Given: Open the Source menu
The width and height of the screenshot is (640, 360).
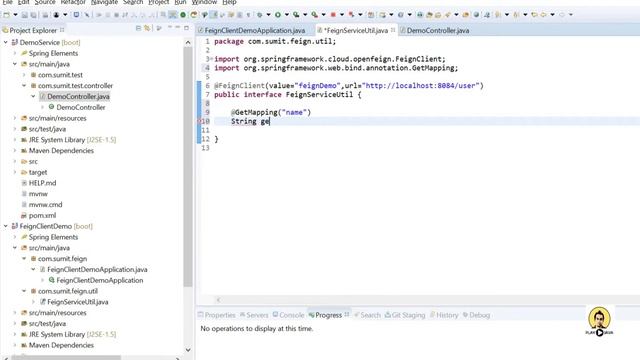Looking at the screenshot, I should pos(45,2).
